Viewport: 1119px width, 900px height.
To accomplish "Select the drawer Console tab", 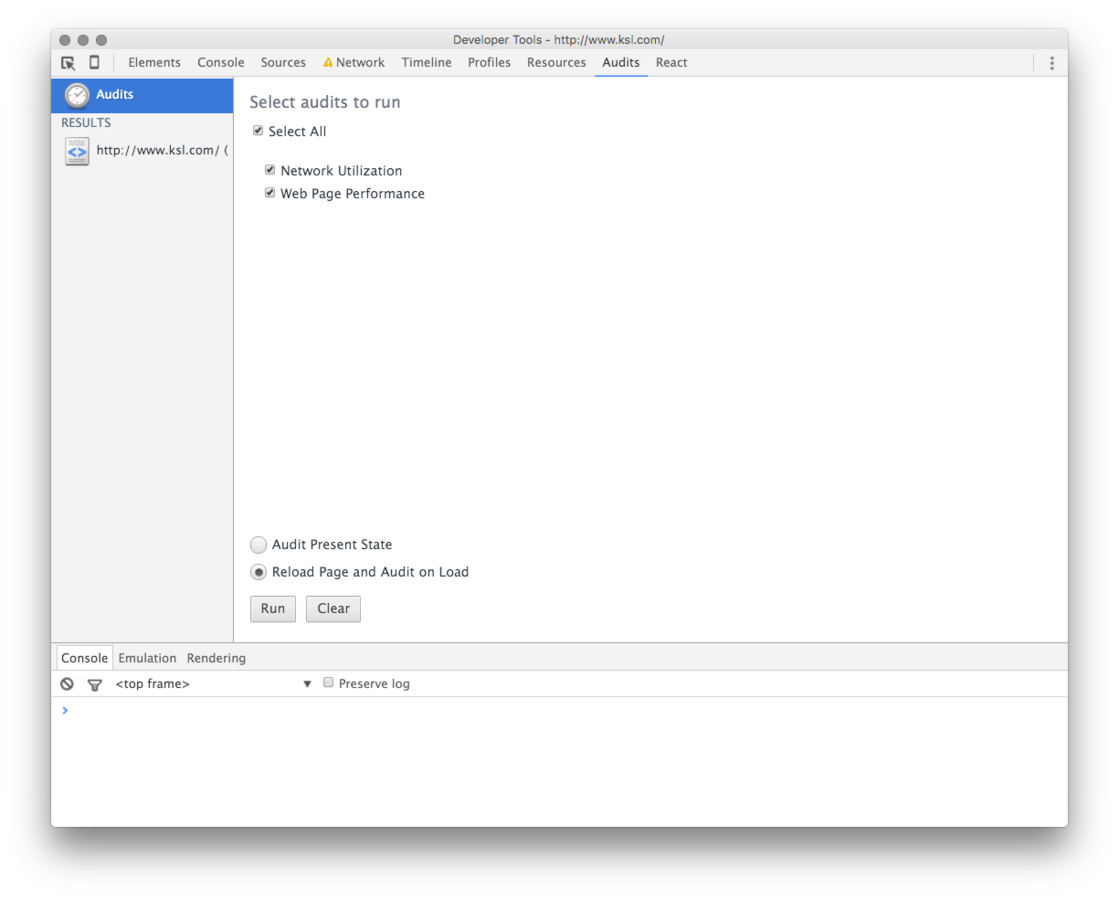I will (84, 658).
